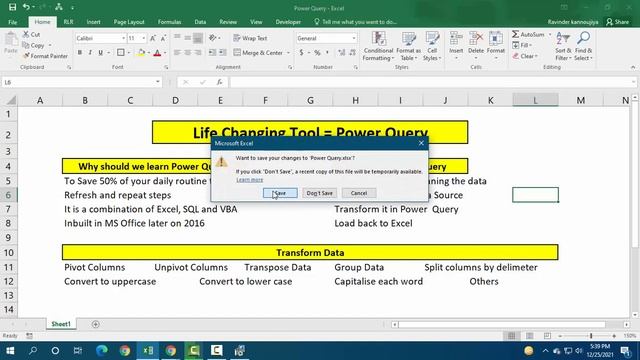Select the Sheet1 tab

61,324
